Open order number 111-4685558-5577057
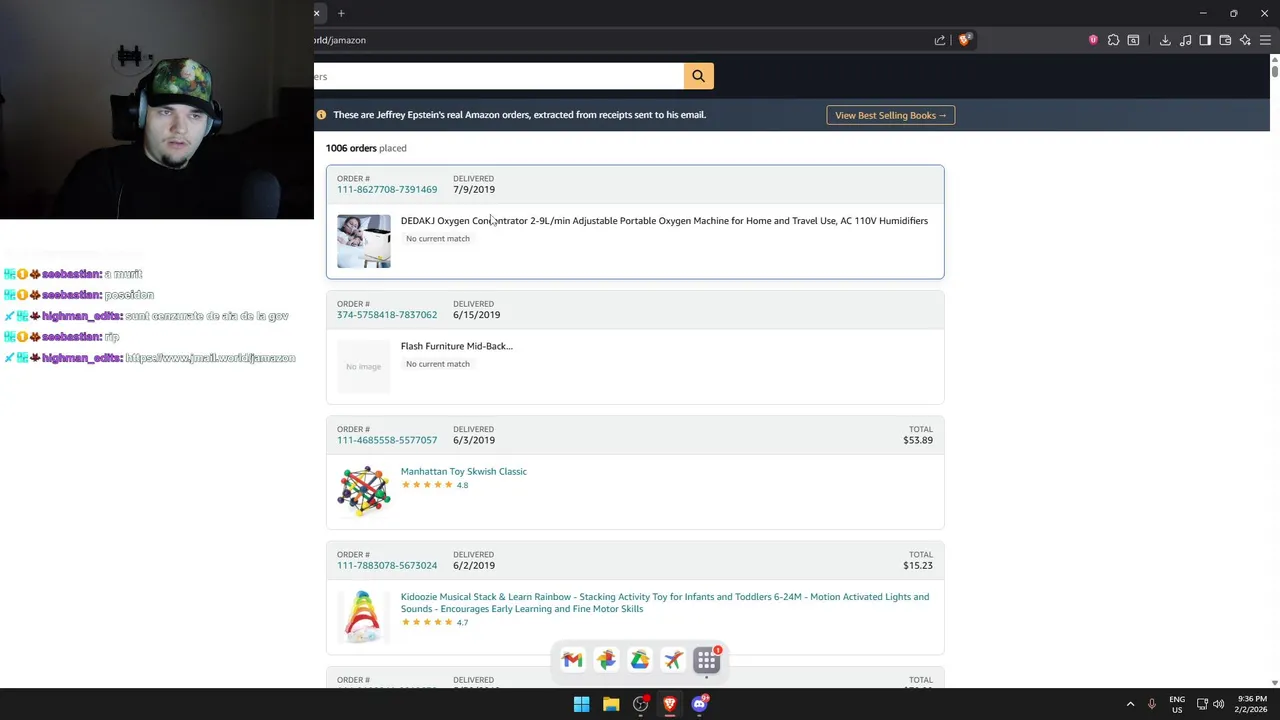This screenshot has width=1280, height=720. [387, 440]
